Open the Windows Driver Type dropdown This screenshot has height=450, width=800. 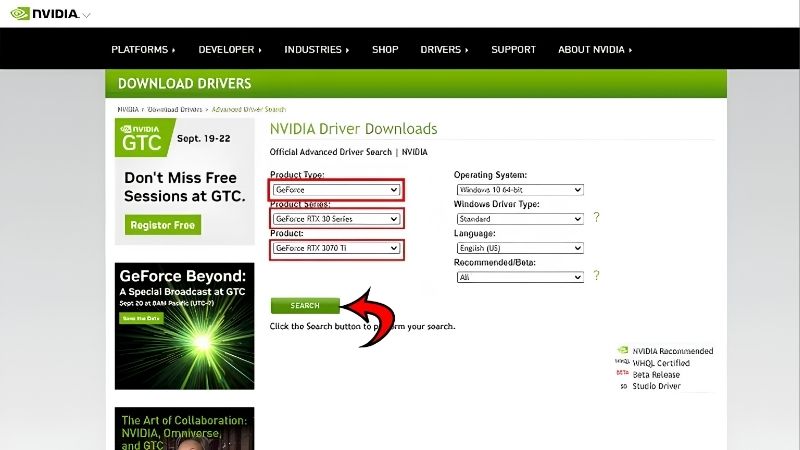520,219
